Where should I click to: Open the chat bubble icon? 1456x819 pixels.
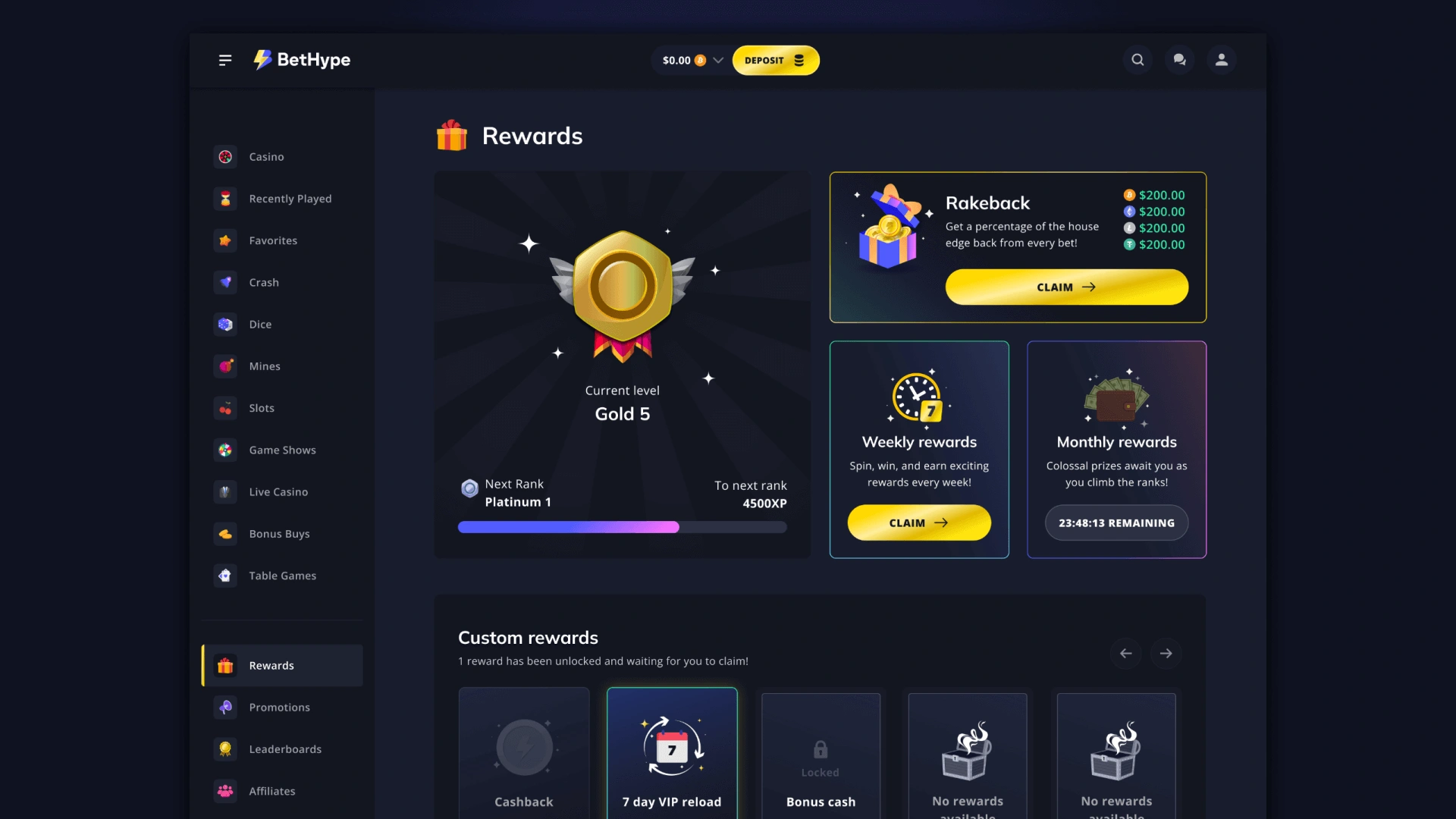(x=1179, y=60)
